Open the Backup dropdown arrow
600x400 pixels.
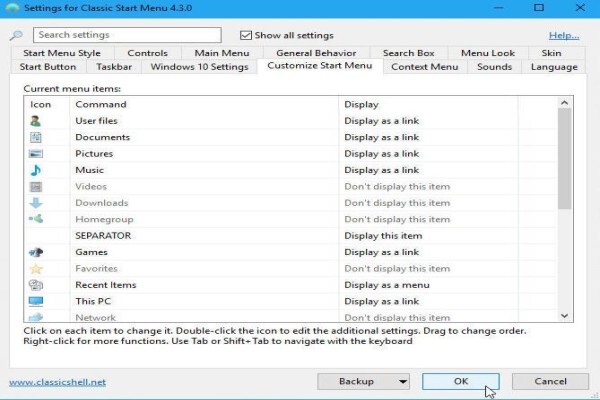pos(402,382)
